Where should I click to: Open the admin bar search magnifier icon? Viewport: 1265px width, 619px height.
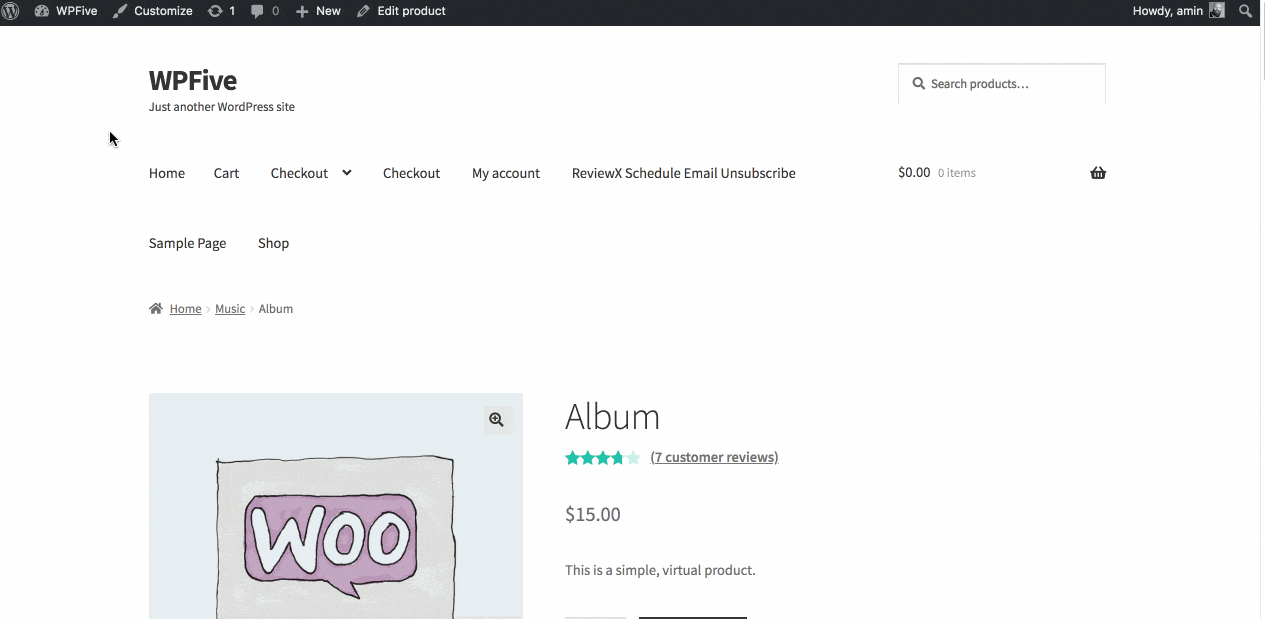[x=1245, y=11]
